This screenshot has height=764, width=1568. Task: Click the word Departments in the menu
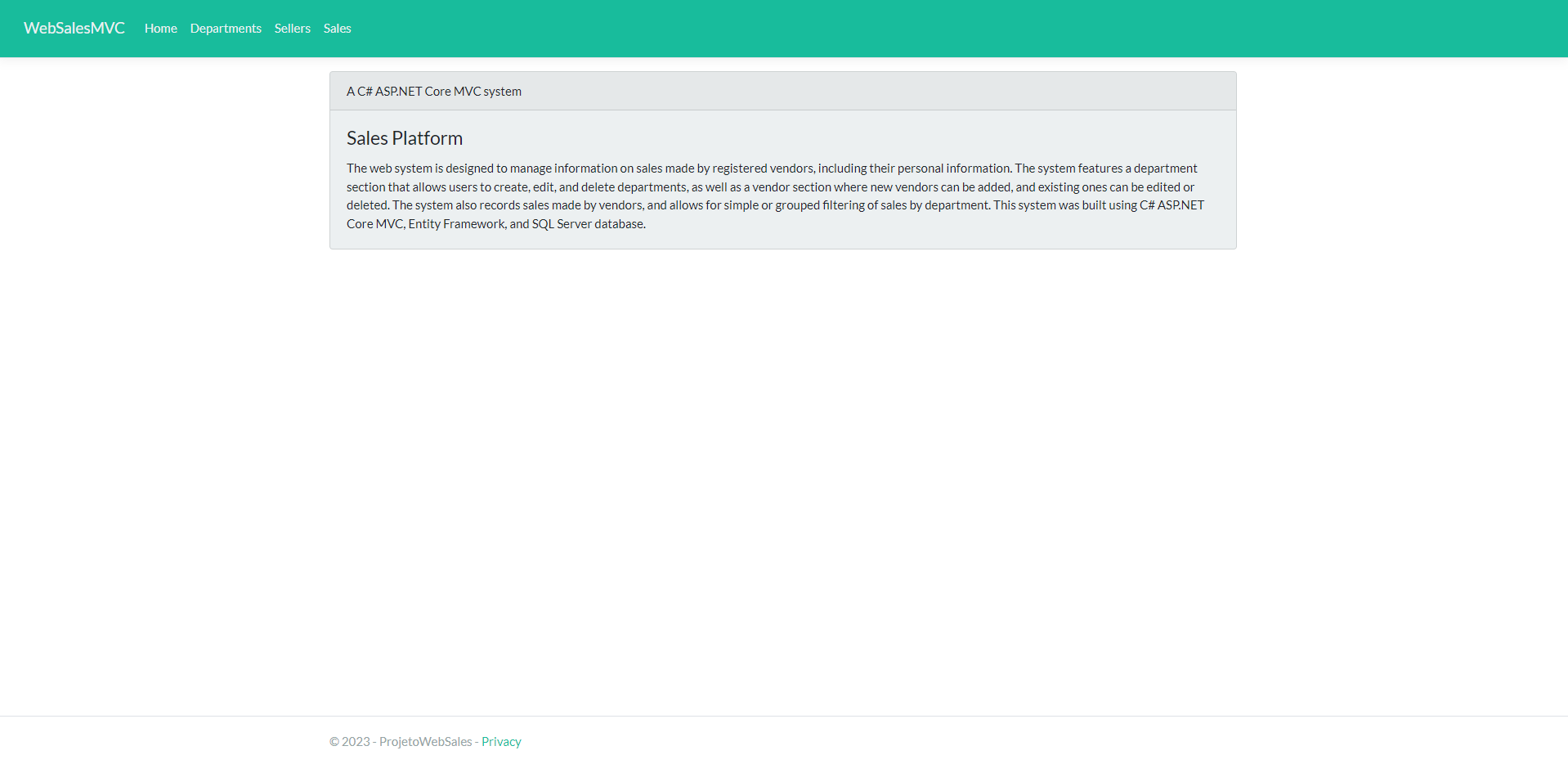point(226,28)
